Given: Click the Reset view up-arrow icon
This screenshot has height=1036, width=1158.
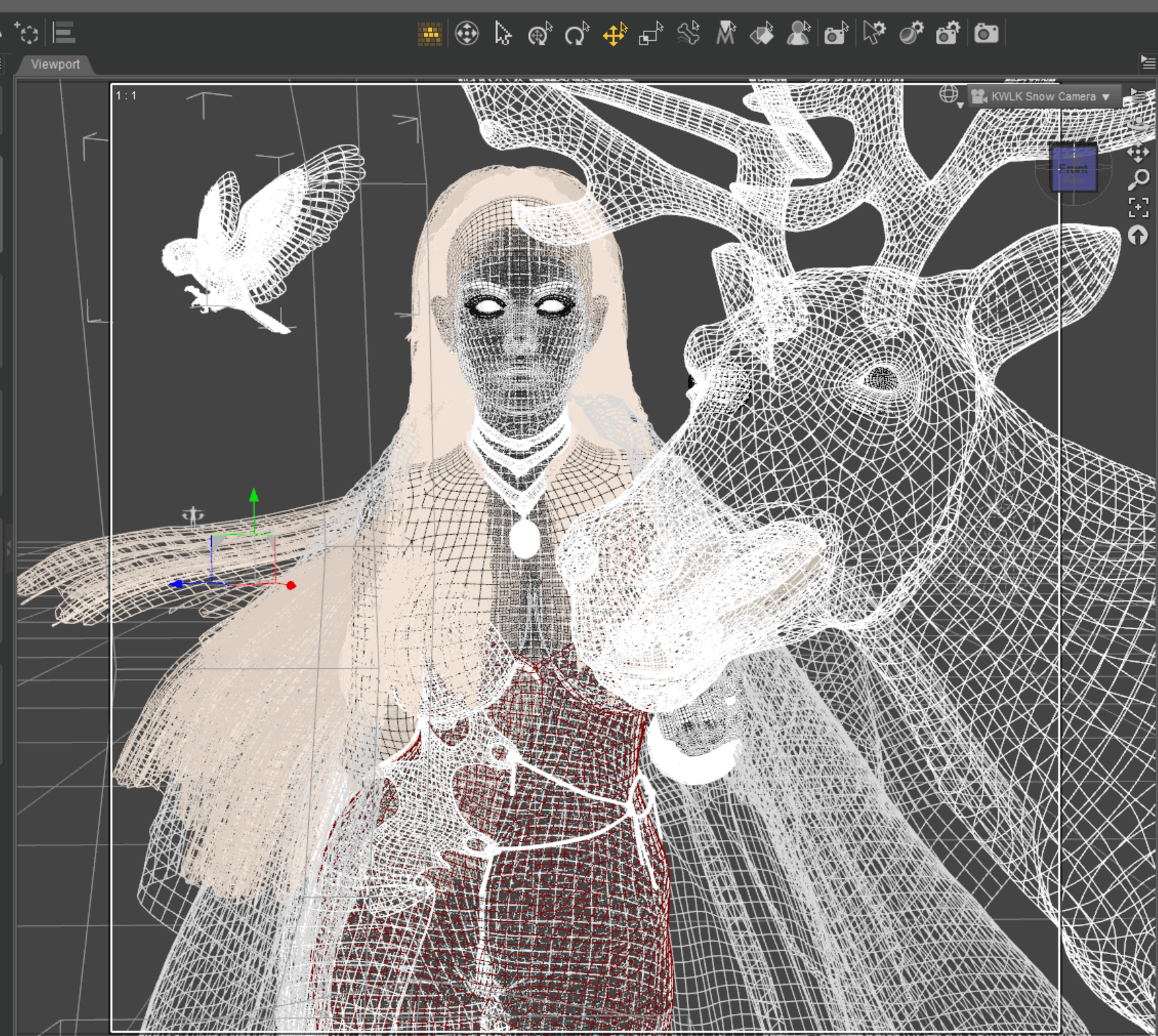Looking at the screenshot, I should [1138, 236].
